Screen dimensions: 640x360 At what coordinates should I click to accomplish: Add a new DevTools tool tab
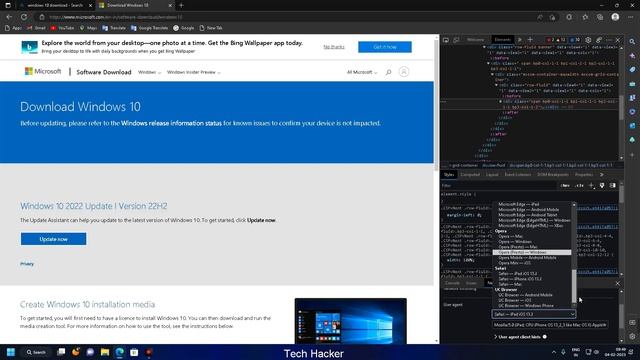530,40
